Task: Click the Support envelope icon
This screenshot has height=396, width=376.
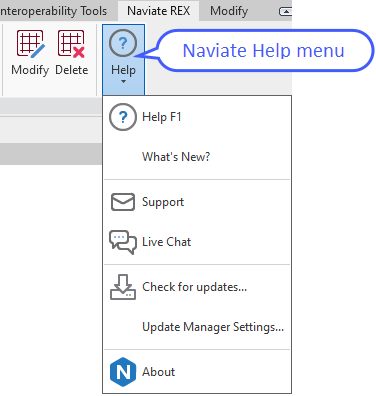Action: pos(123,202)
